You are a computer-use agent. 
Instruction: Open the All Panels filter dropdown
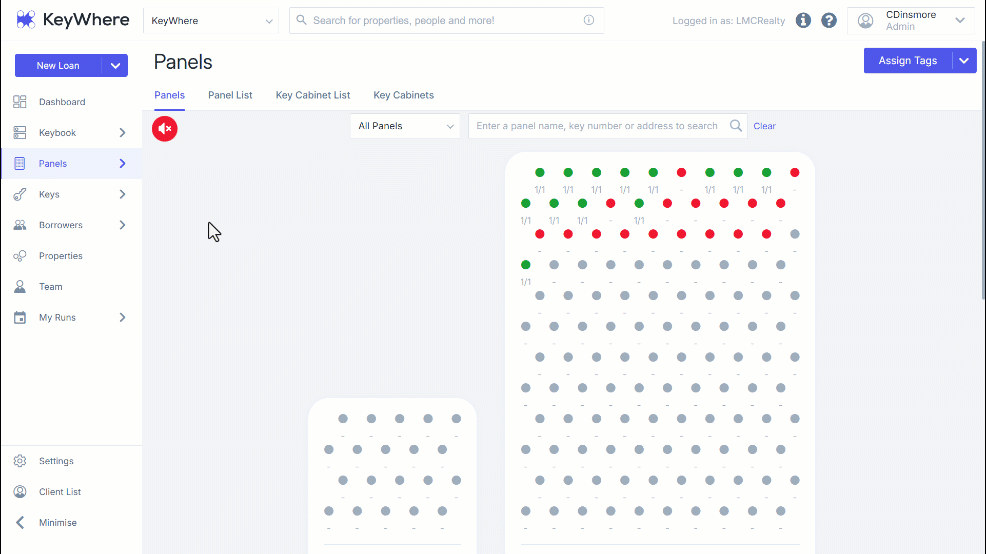[x=405, y=126]
